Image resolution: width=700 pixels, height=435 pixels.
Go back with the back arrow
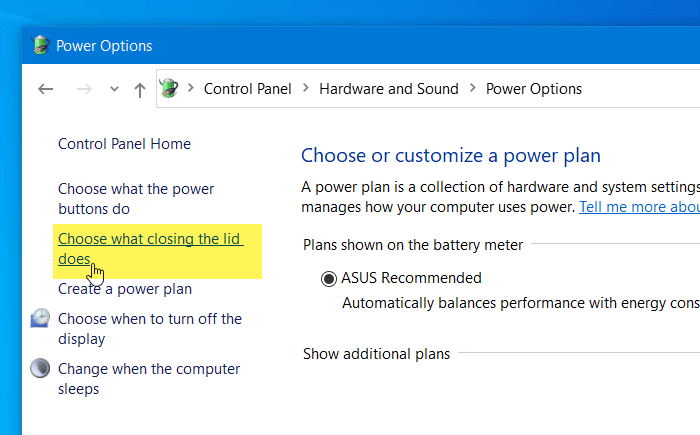(x=45, y=89)
